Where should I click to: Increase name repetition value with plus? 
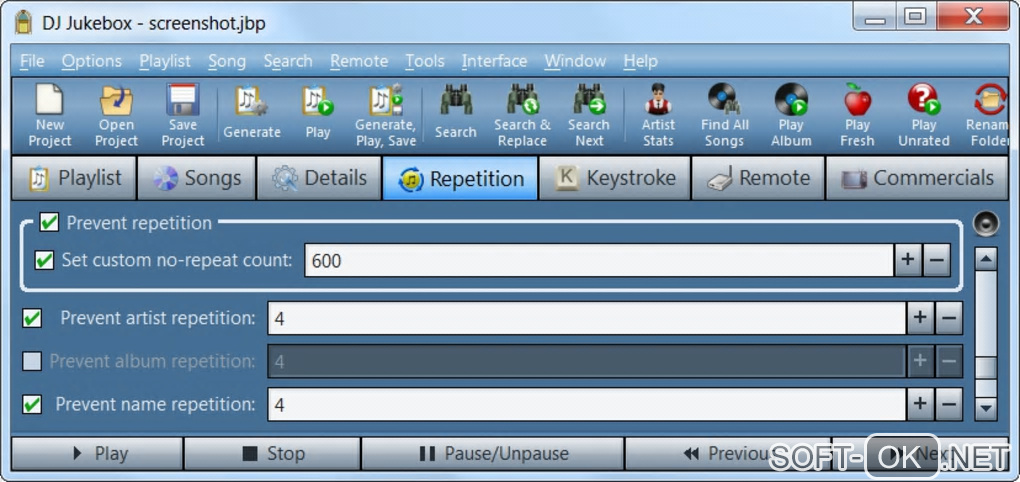pos(920,405)
